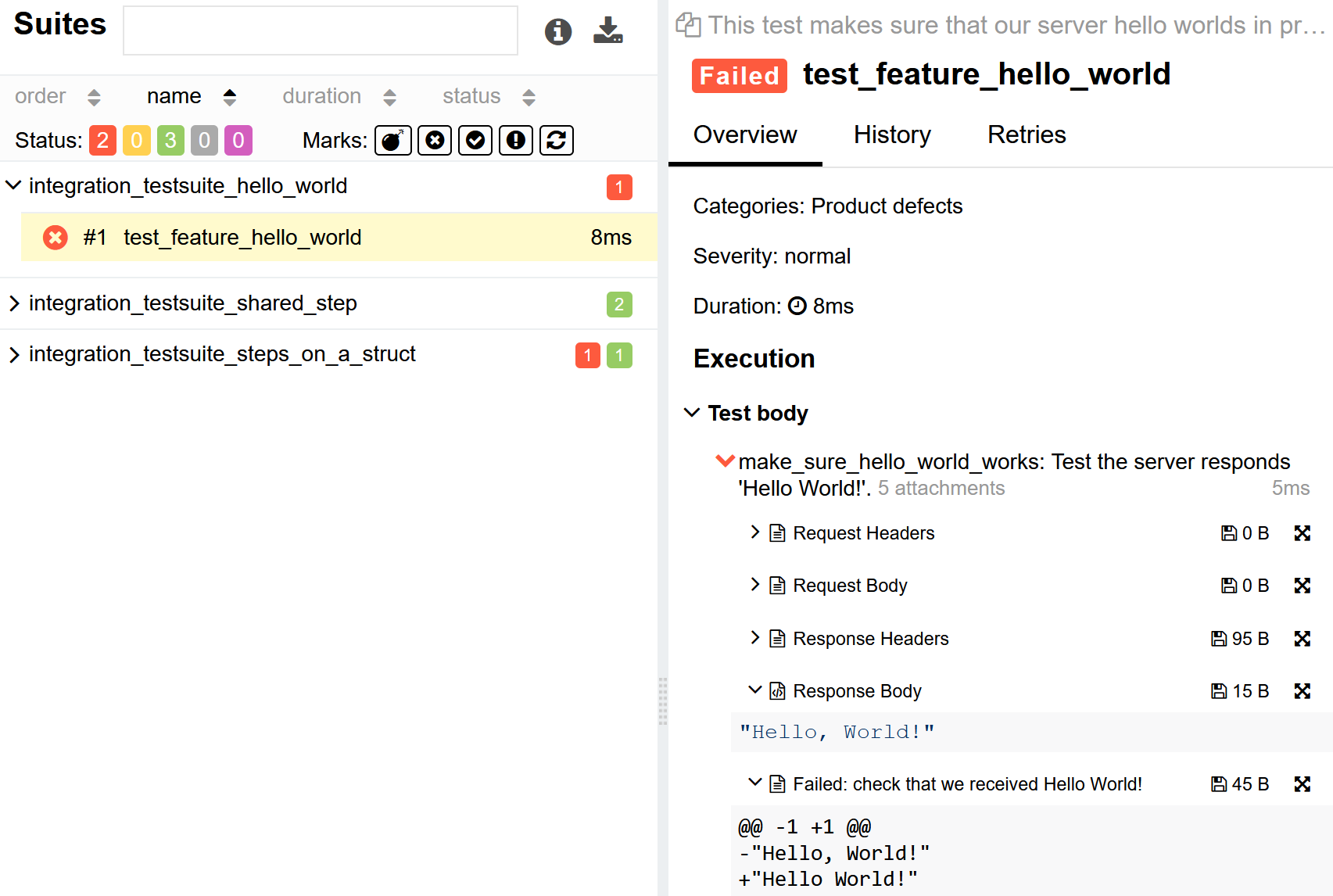
Task: Download Request Body 0 B file
Action: coord(1245,586)
